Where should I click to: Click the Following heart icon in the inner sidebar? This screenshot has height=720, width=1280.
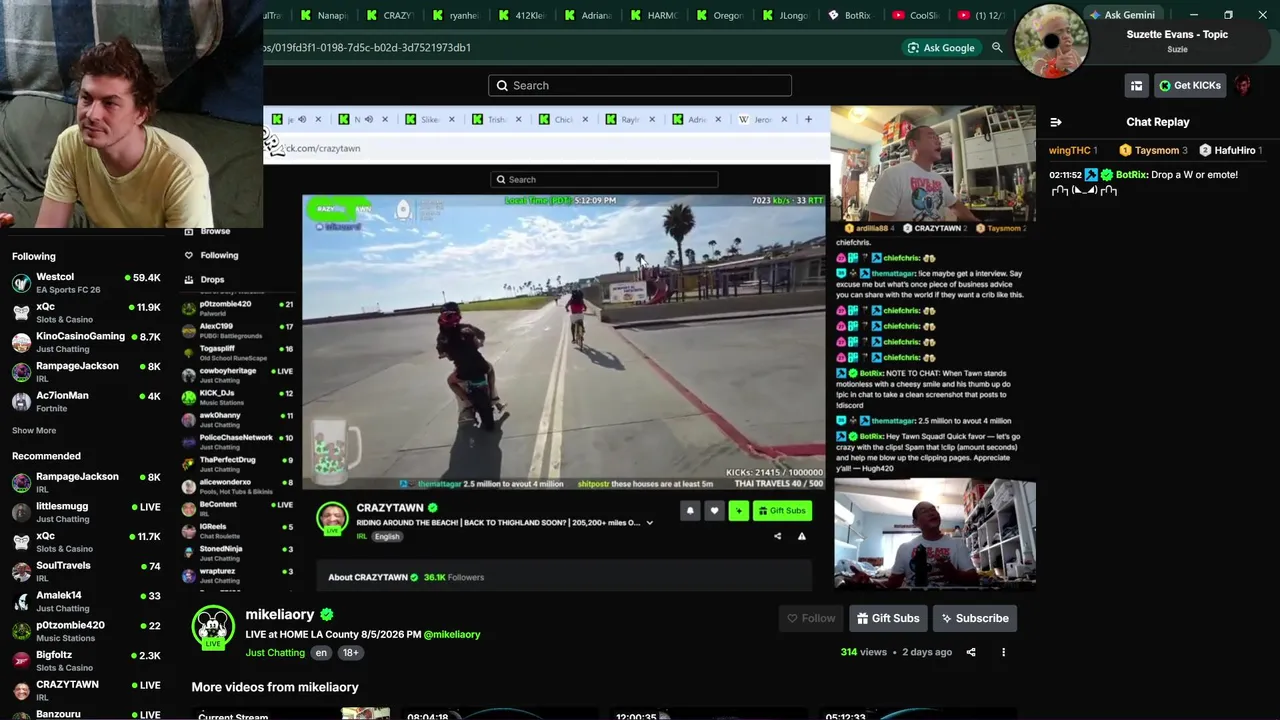[x=188, y=255]
